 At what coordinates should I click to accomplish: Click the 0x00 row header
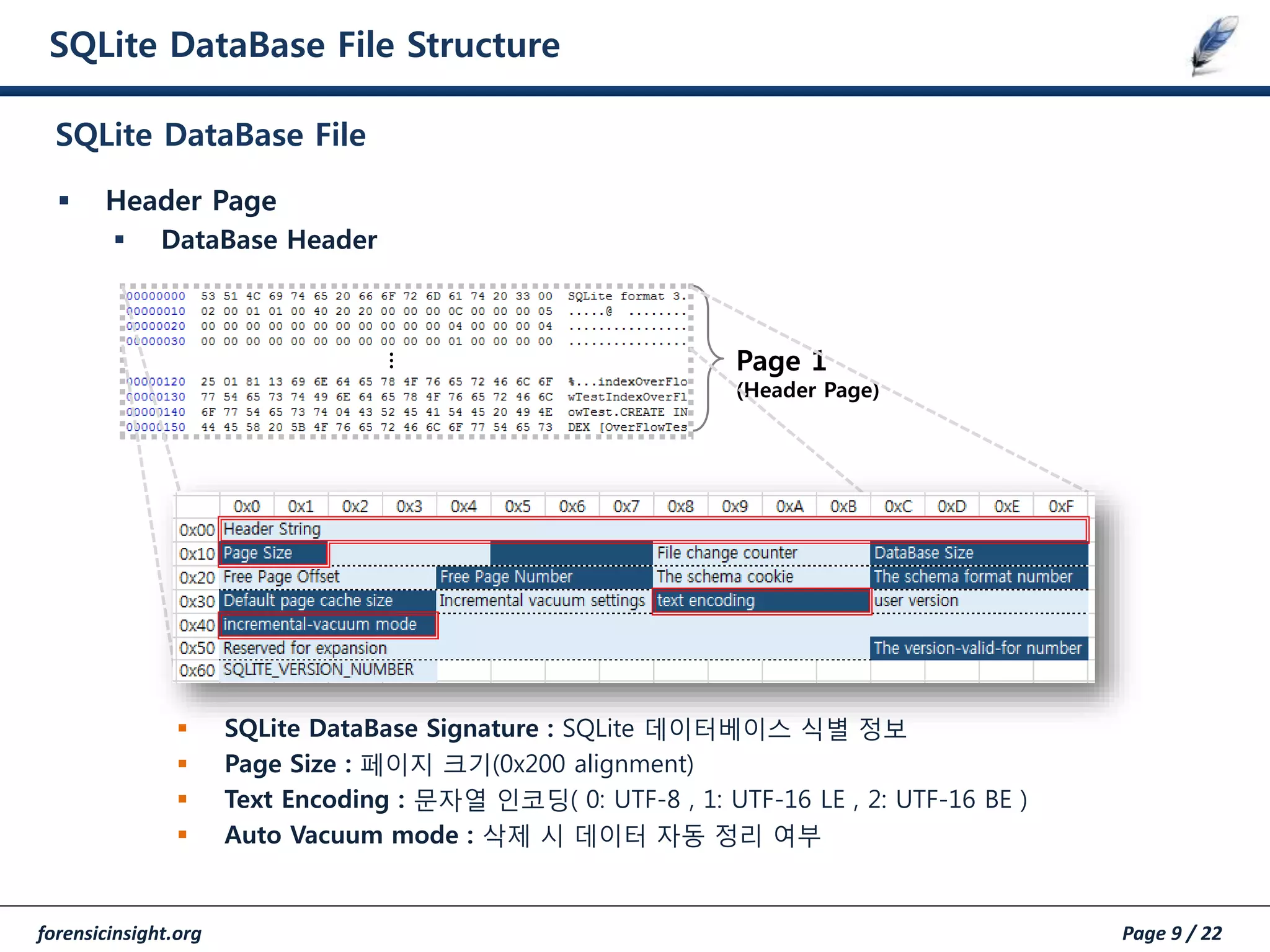pos(197,530)
